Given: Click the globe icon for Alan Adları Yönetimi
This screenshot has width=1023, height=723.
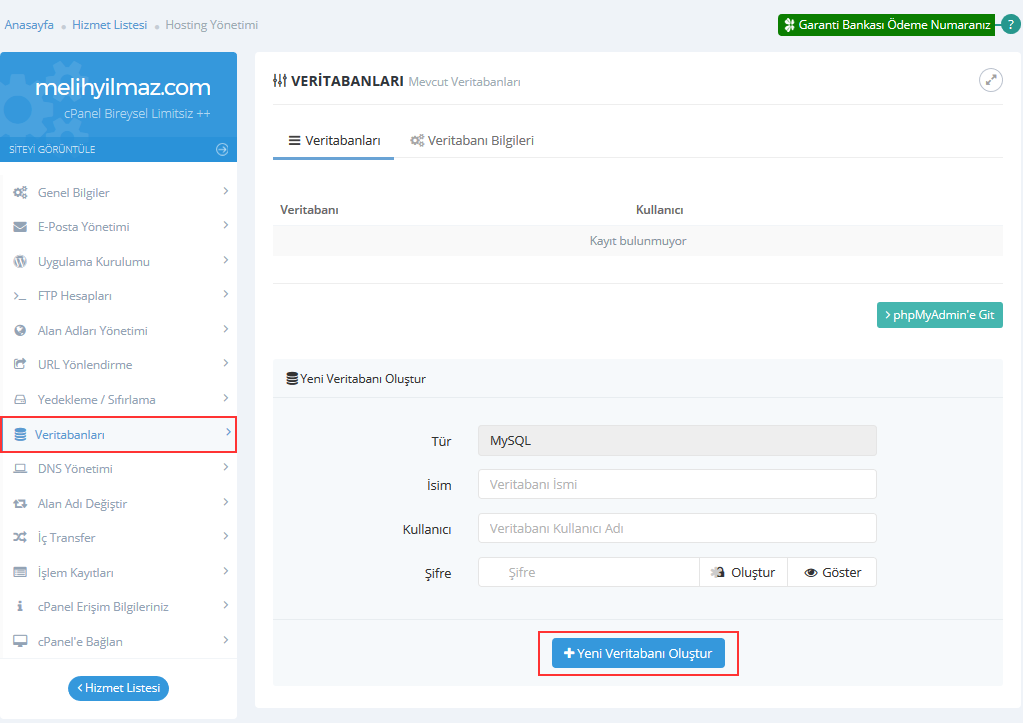Looking at the screenshot, I should [x=20, y=331].
